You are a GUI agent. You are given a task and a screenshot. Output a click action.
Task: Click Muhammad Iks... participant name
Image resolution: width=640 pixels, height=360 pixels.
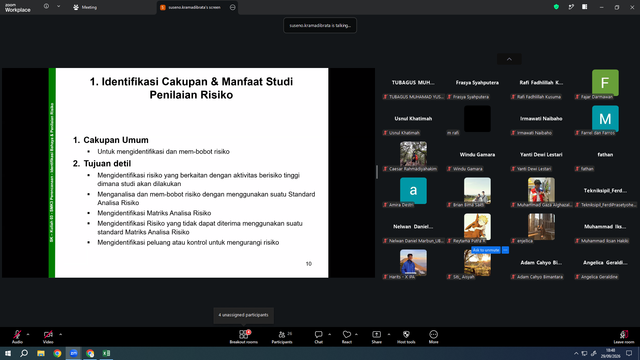click(x=605, y=226)
